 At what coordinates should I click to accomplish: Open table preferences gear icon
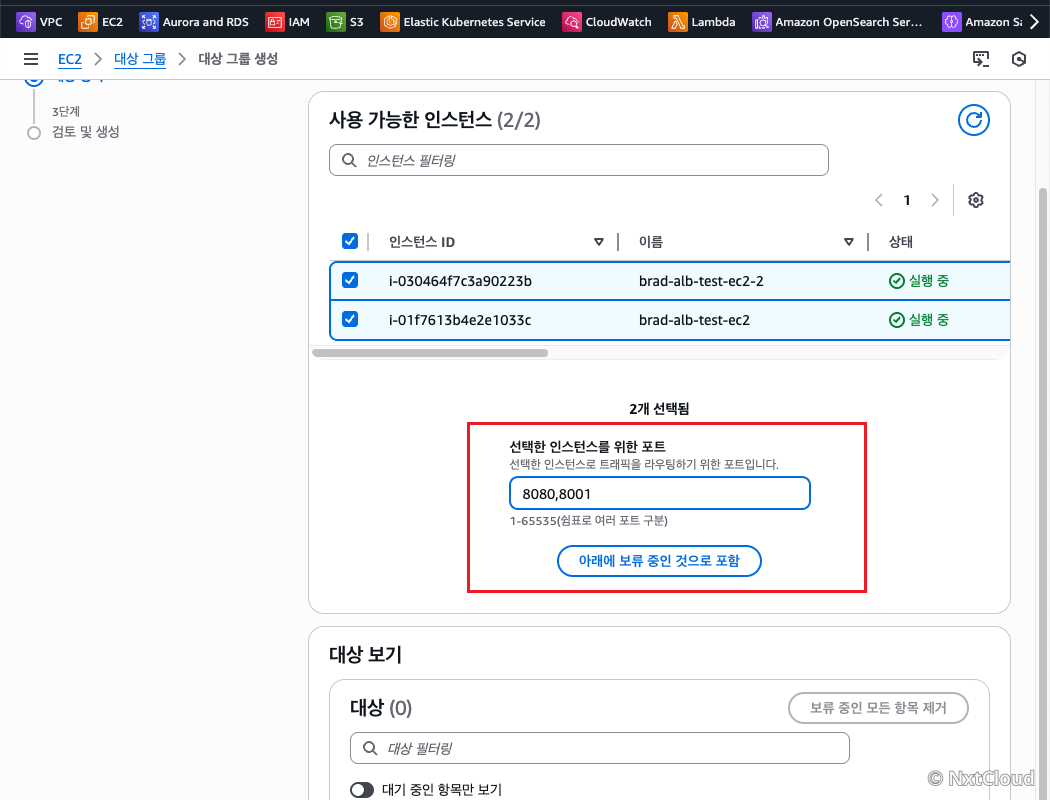pos(976,199)
